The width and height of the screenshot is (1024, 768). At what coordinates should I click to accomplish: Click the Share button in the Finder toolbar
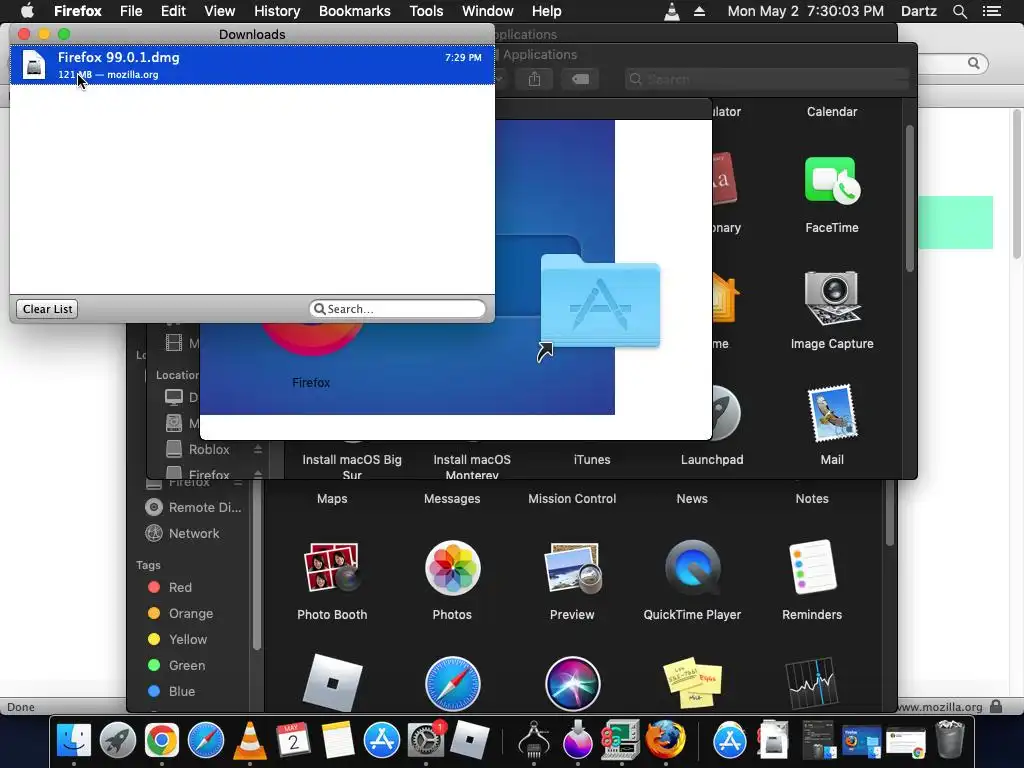tap(534, 79)
